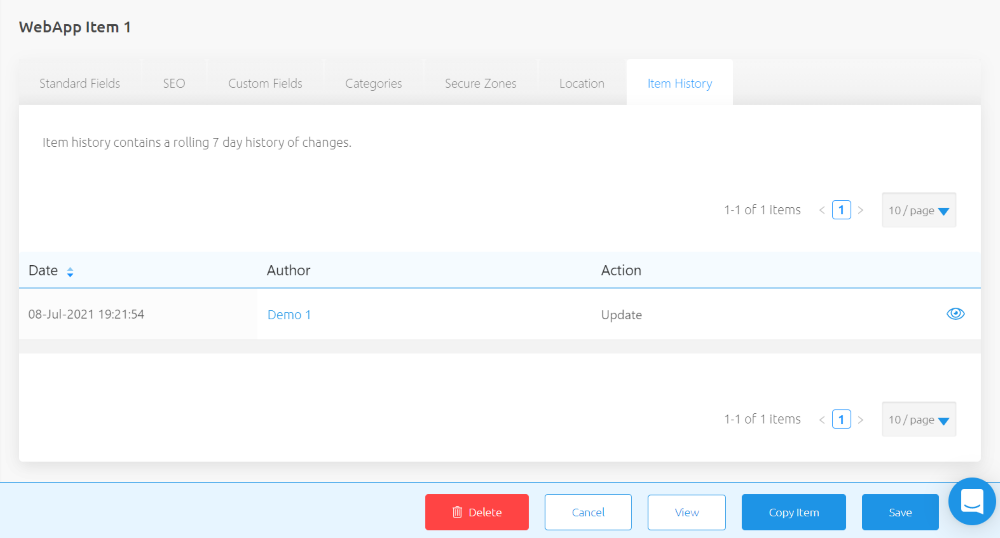
Task: Select the Custom Fields tab
Action: point(265,83)
